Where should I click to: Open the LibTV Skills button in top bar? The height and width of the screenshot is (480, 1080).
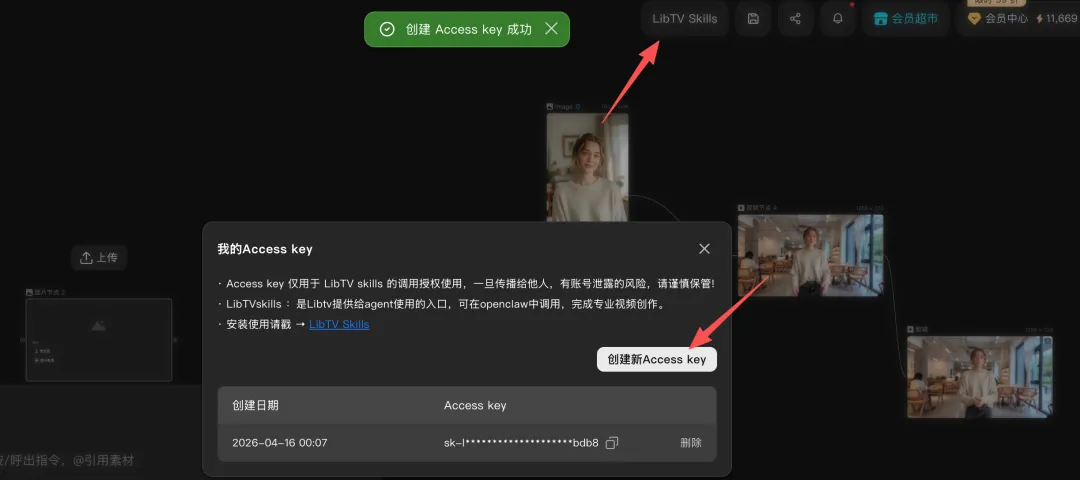(x=685, y=19)
